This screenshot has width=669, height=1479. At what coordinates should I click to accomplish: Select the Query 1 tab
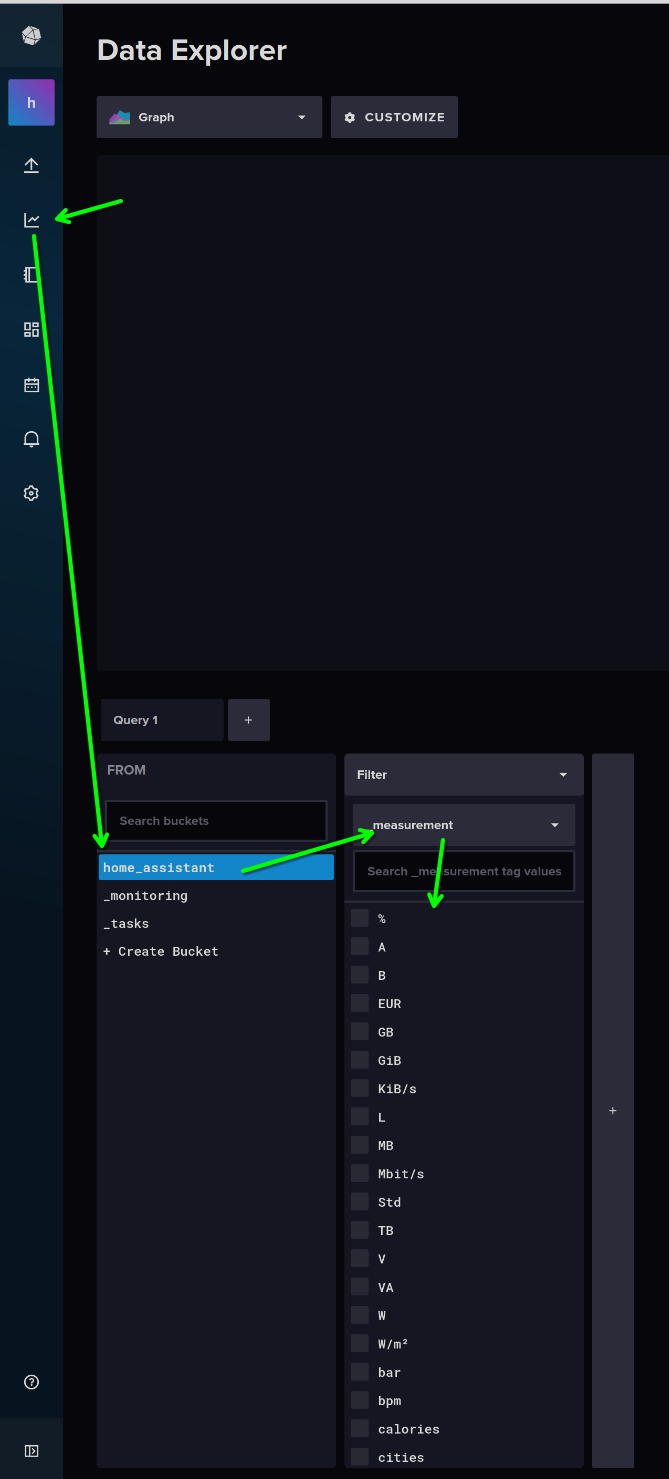[161, 720]
